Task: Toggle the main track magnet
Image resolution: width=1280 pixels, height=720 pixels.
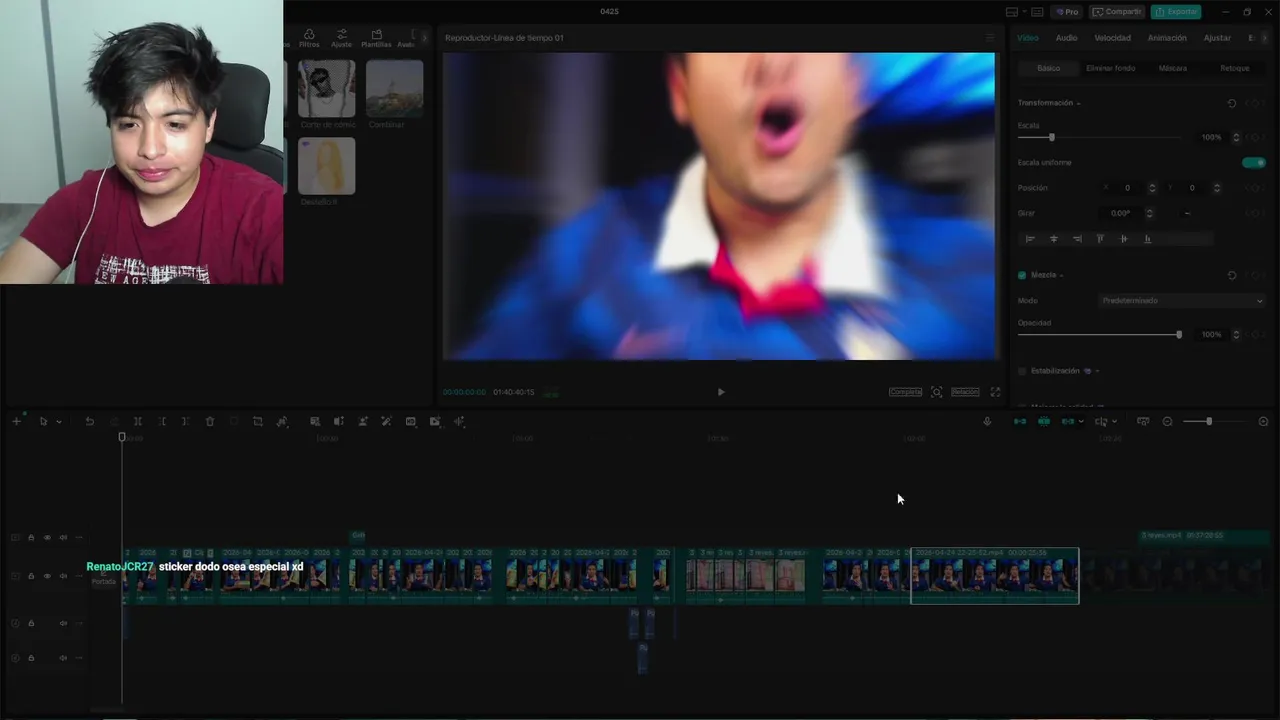Action: [1020, 422]
